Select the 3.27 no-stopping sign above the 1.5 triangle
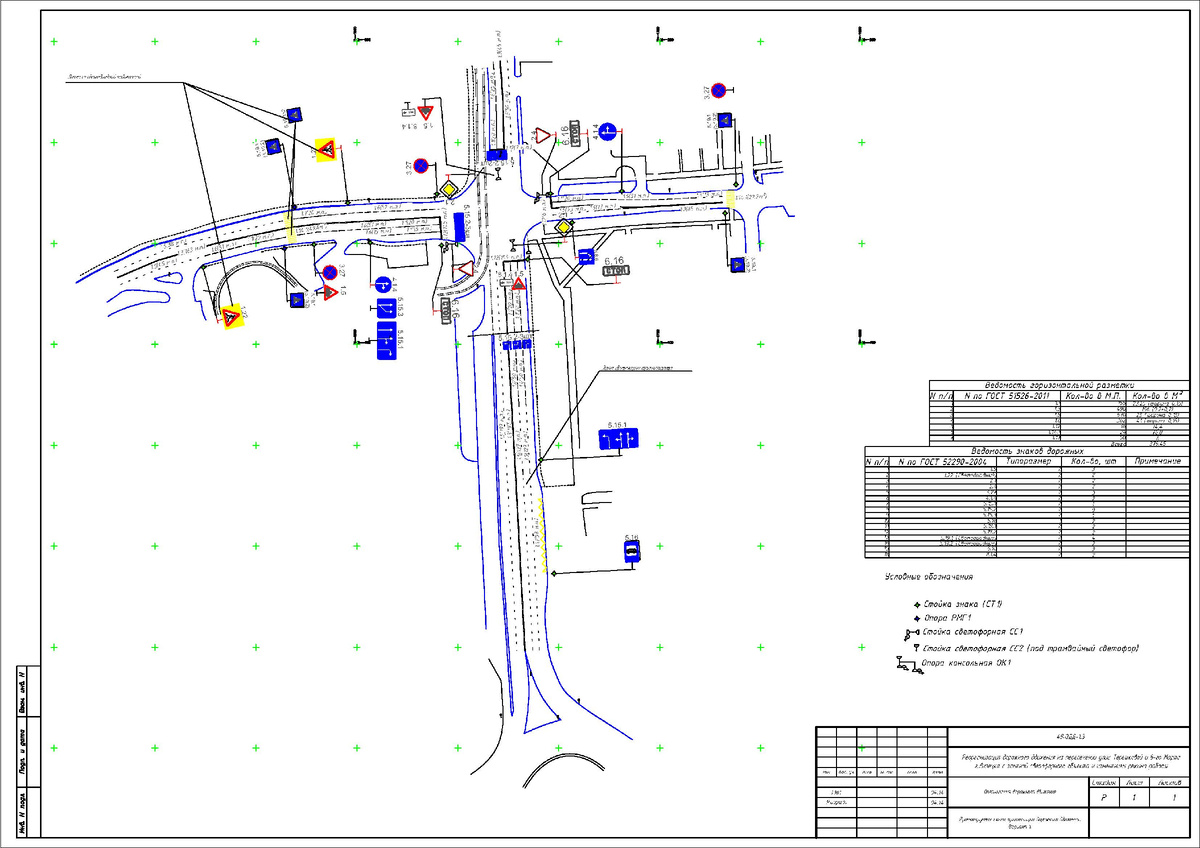This screenshot has width=1200, height=848. [328, 272]
